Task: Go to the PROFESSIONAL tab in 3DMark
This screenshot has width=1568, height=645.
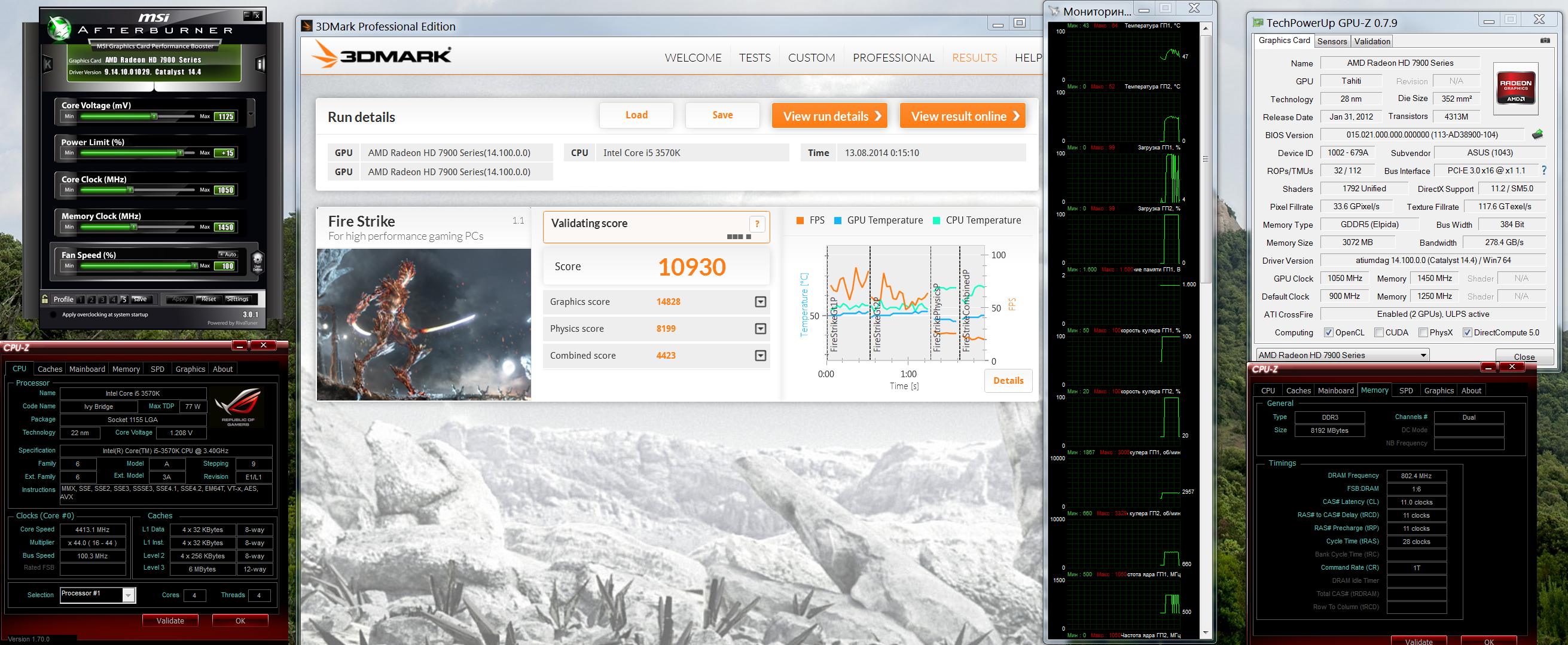Action: point(893,58)
